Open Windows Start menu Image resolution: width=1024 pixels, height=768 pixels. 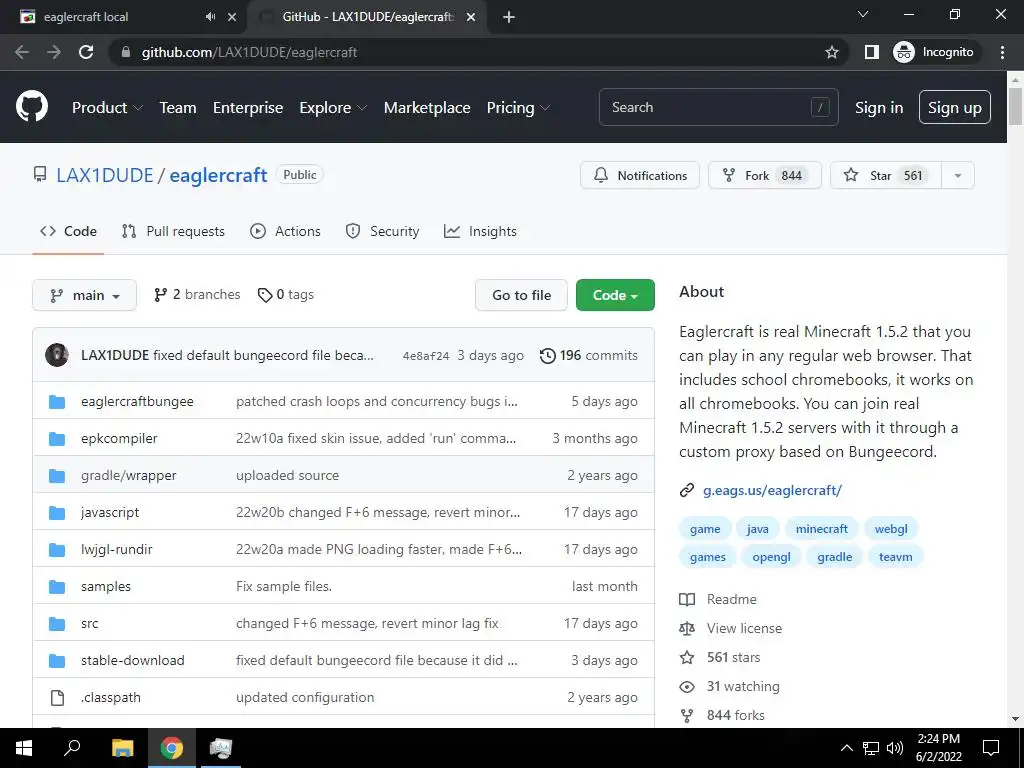click(x=24, y=748)
